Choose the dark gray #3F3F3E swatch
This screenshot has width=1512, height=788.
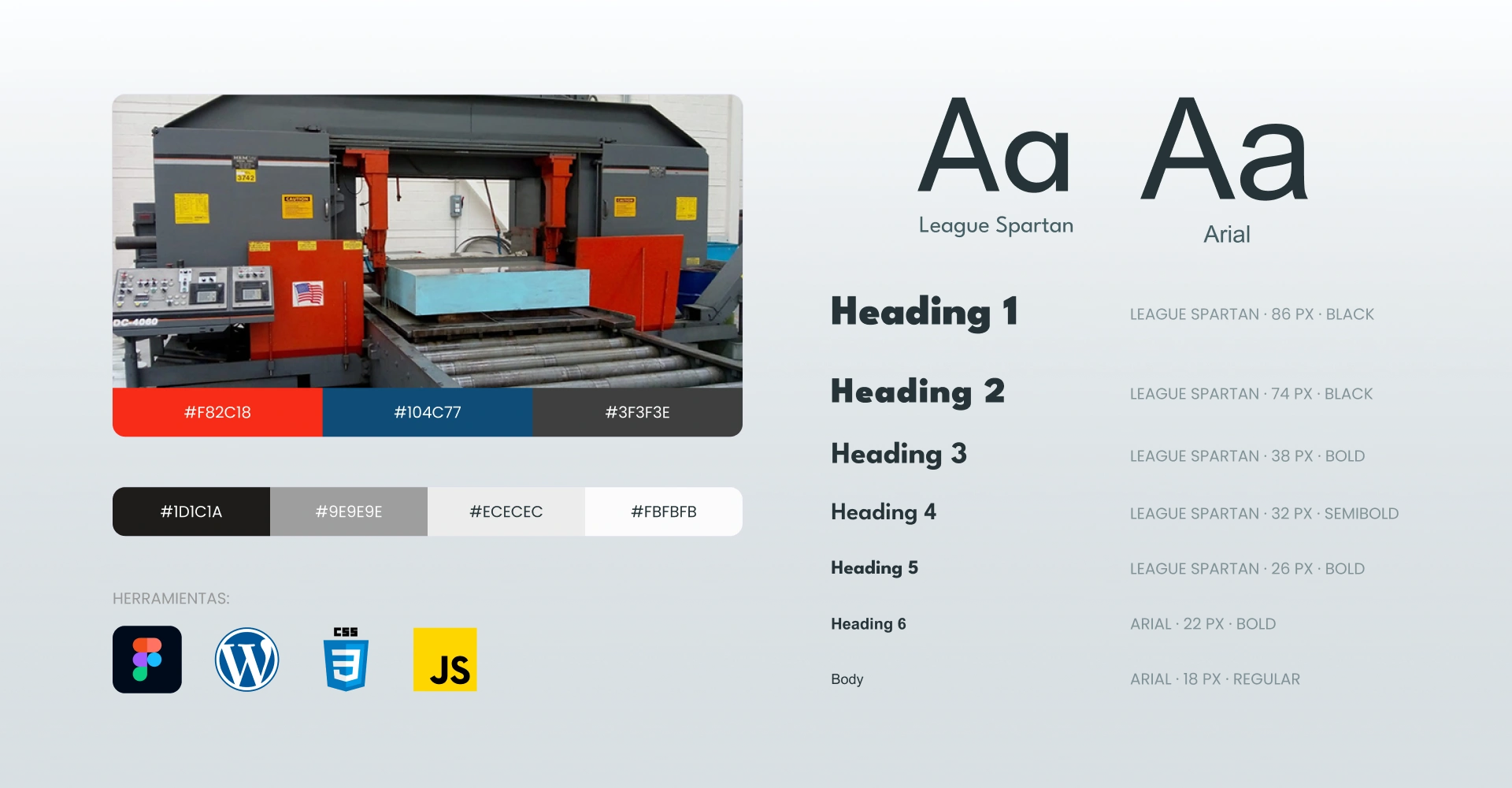[637, 412]
